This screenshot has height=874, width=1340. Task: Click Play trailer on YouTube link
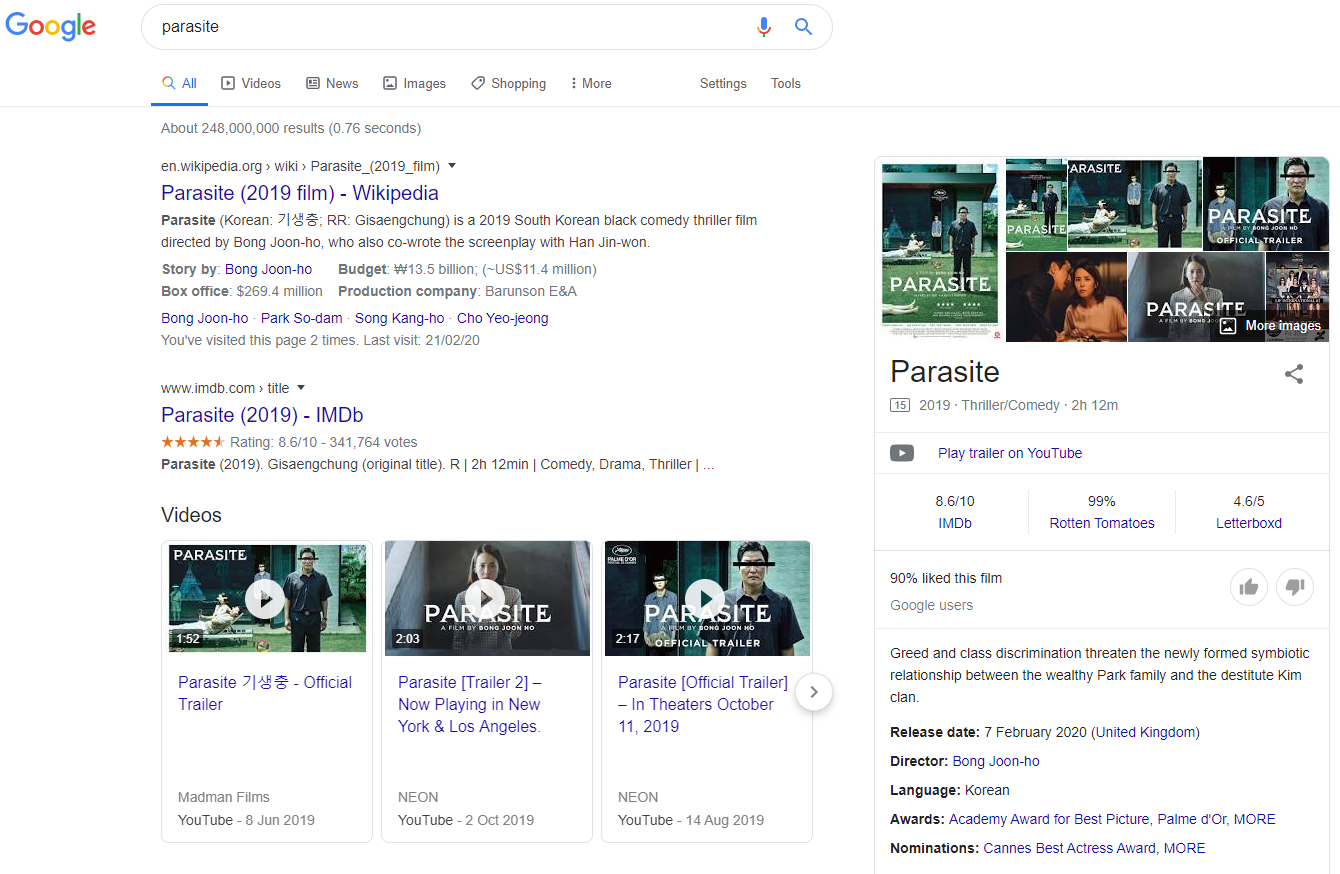(1010, 453)
